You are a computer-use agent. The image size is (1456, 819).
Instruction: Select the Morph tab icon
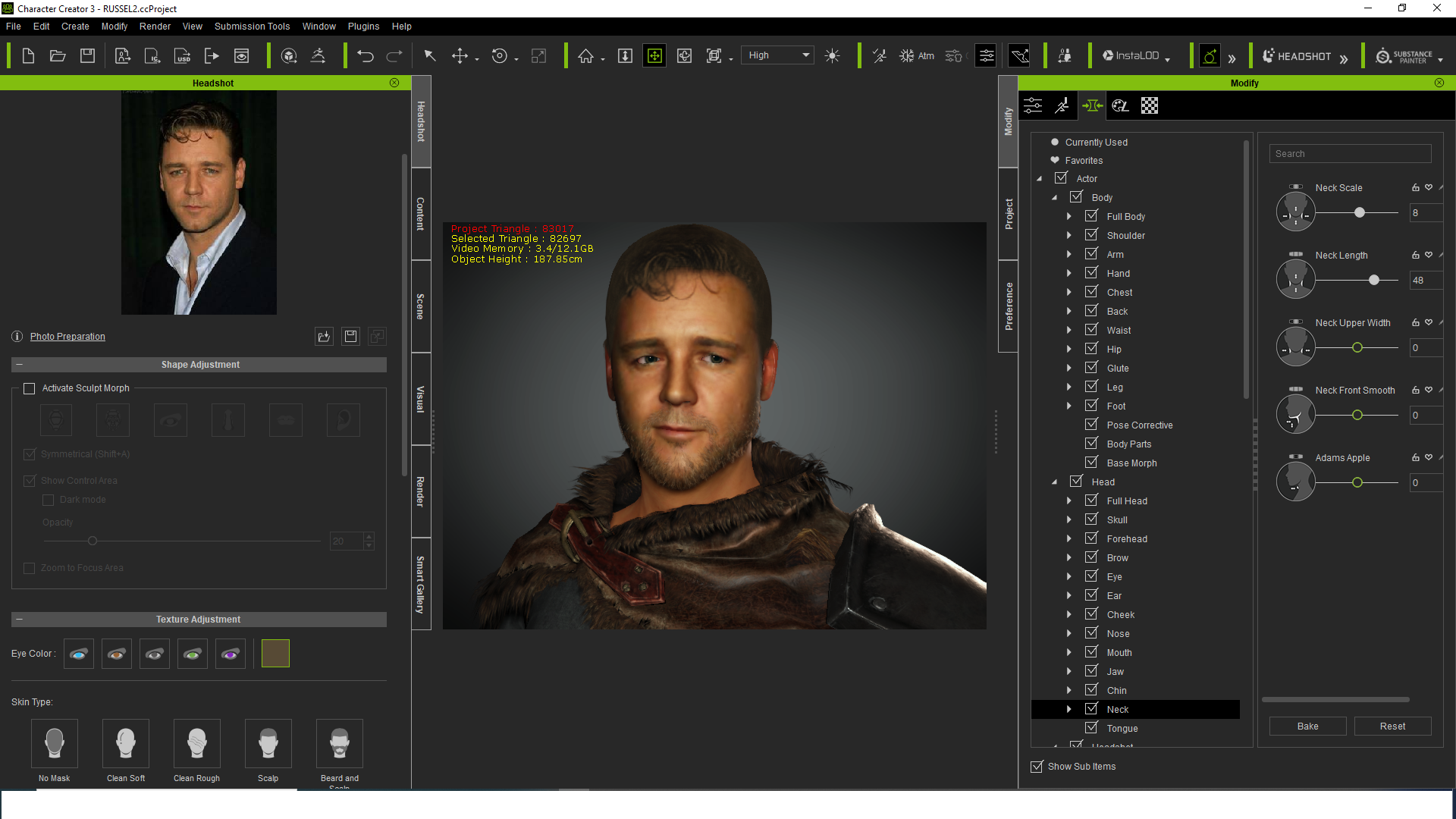[x=1092, y=105]
